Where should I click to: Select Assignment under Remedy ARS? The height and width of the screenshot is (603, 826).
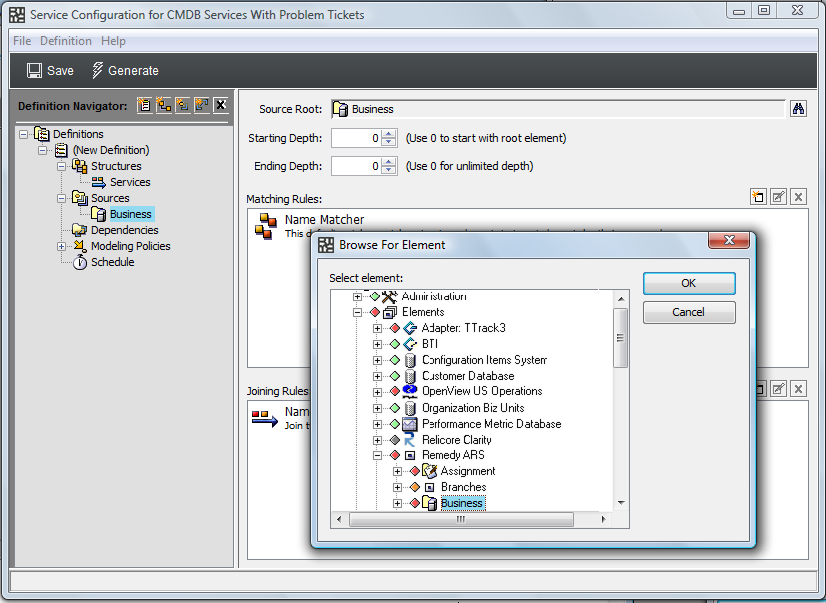468,471
